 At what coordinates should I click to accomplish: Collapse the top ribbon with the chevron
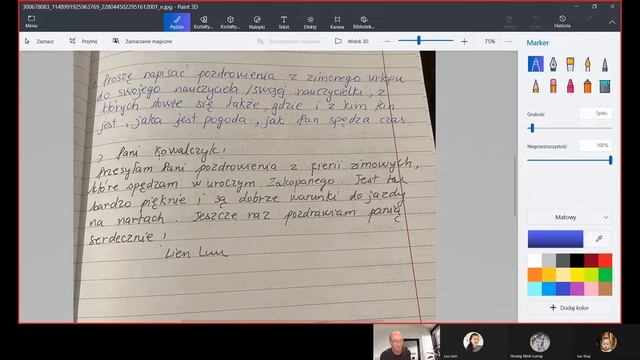click(x=612, y=22)
